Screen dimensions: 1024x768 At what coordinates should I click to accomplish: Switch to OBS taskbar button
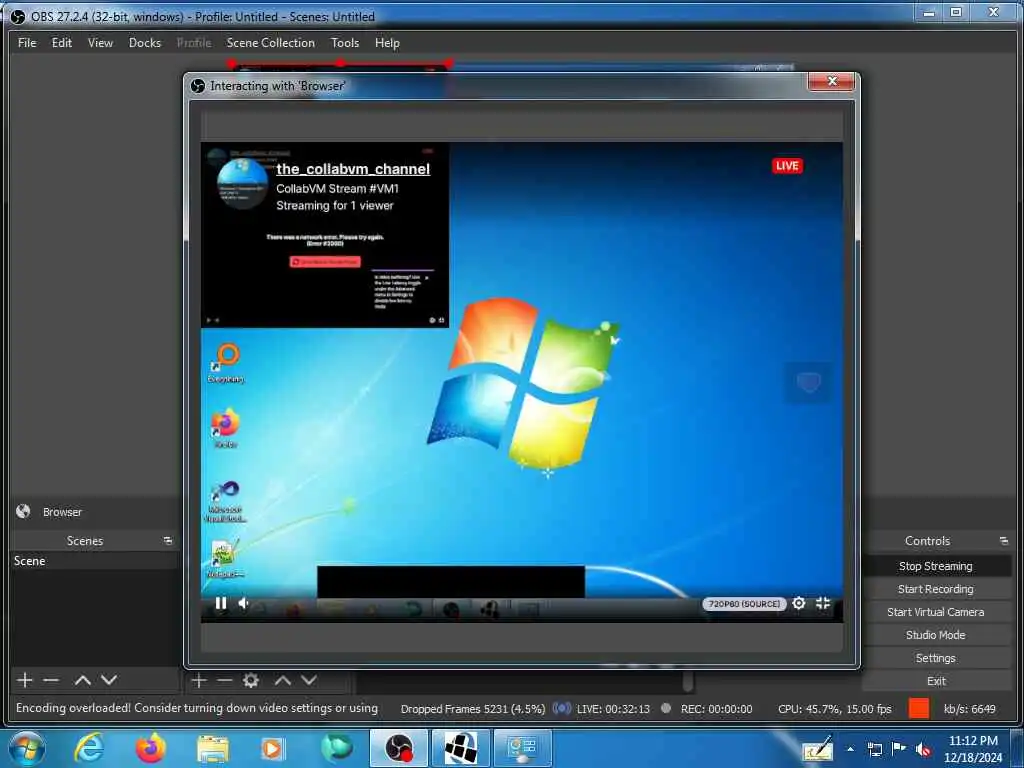pyautogui.click(x=398, y=748)
